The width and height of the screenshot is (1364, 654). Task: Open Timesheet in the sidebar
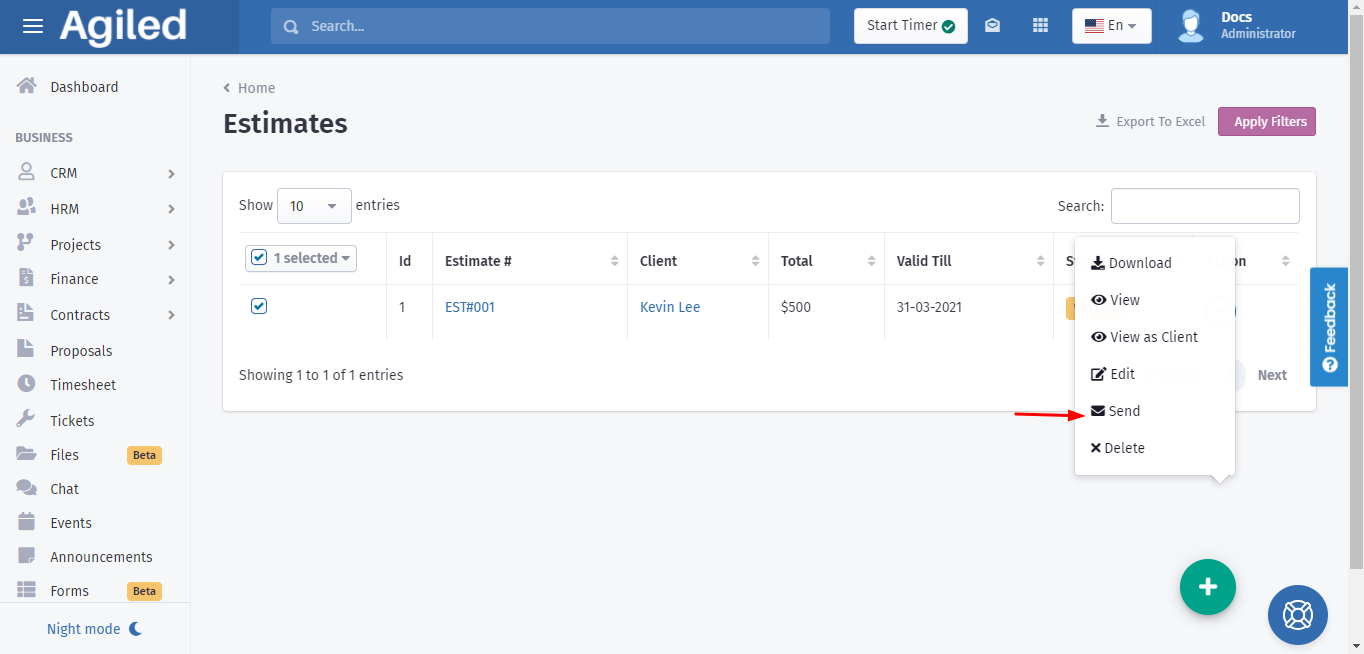(83, 385)
